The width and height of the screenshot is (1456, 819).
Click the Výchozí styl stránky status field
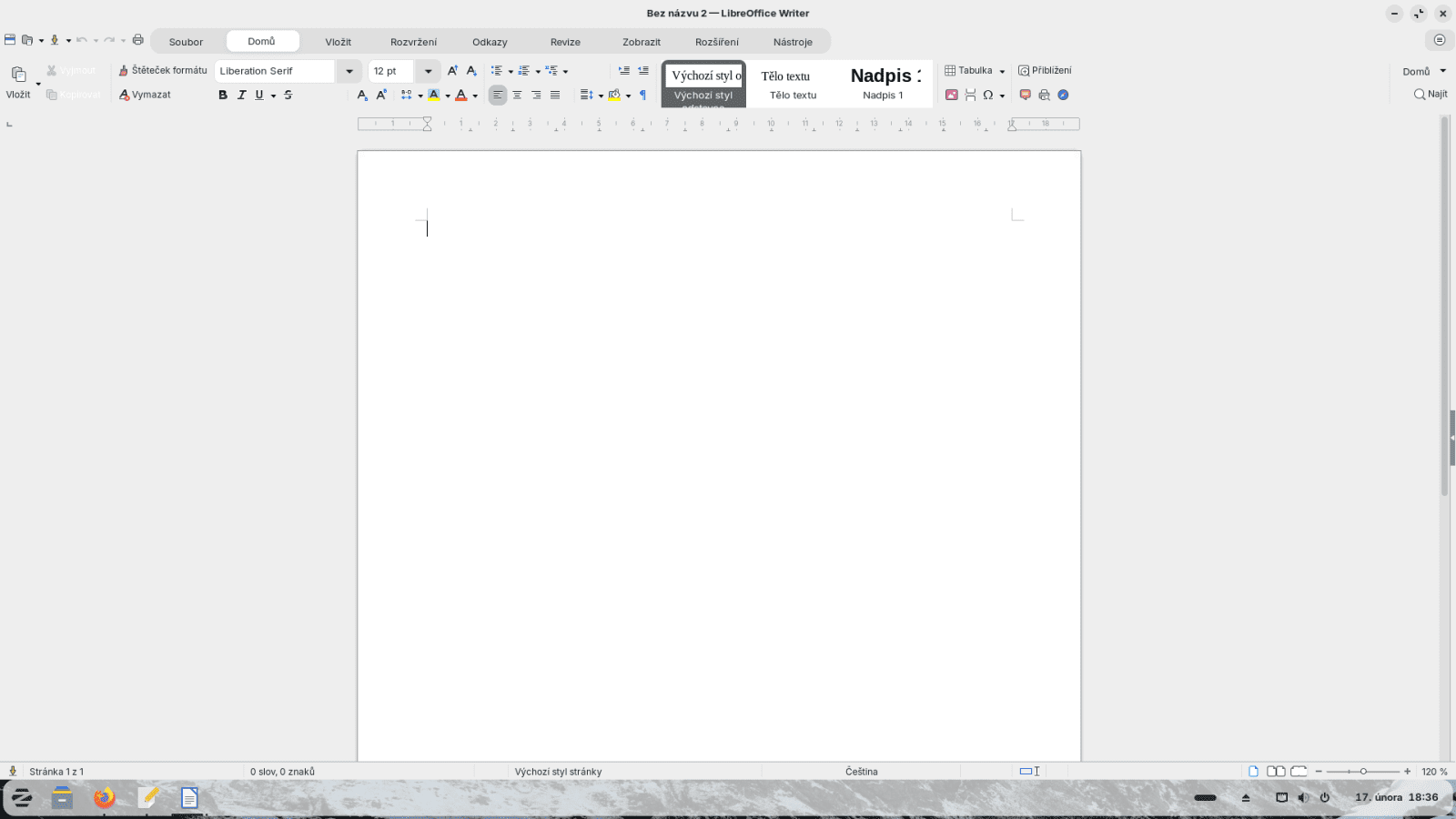558,772
